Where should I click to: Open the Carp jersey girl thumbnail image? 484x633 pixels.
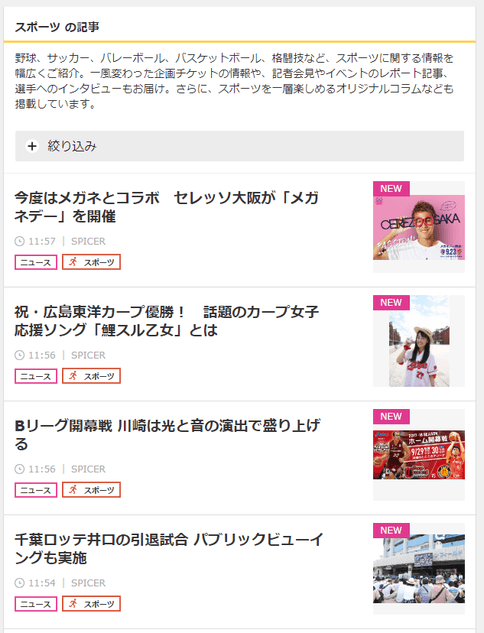tap(419, 341)
